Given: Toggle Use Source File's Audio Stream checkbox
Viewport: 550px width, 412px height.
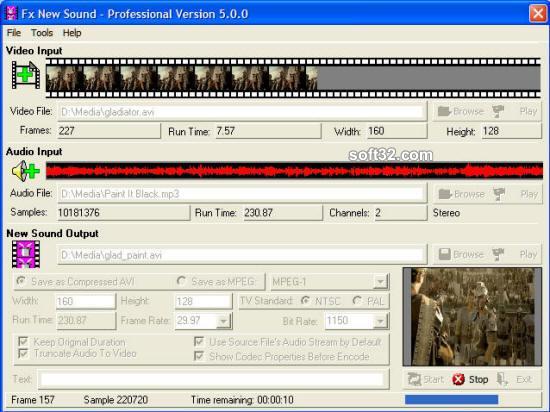Looking at the screenshot, I should (199, 341).
